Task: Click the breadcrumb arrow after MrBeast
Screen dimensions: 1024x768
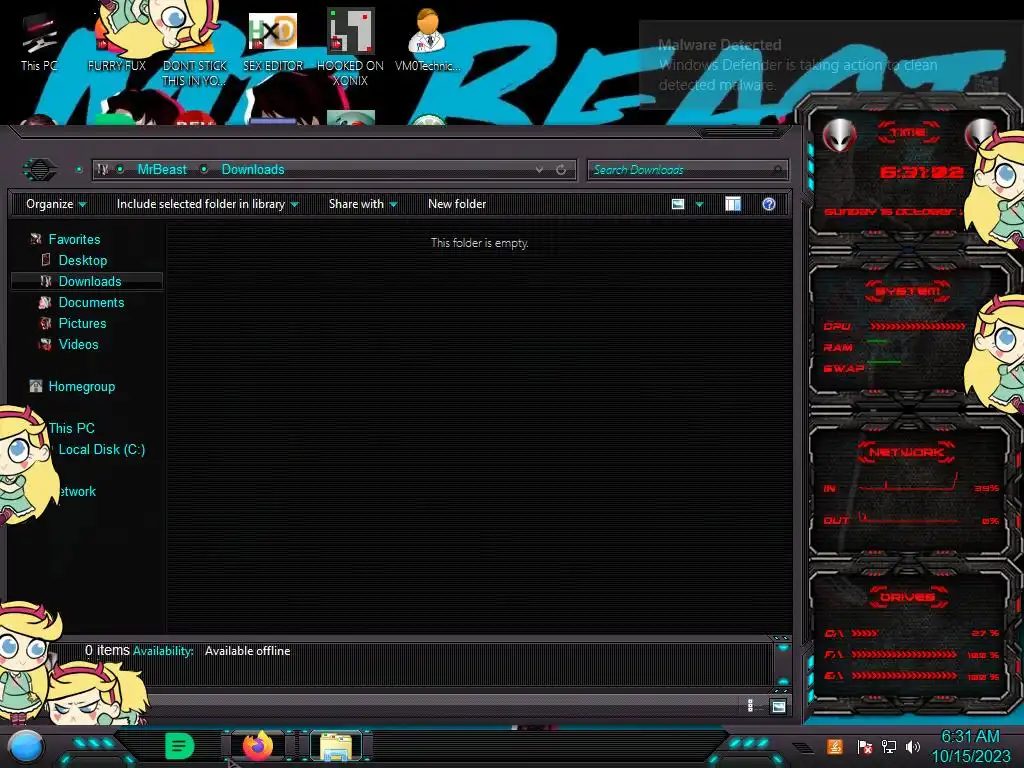Action: [204, 170]
